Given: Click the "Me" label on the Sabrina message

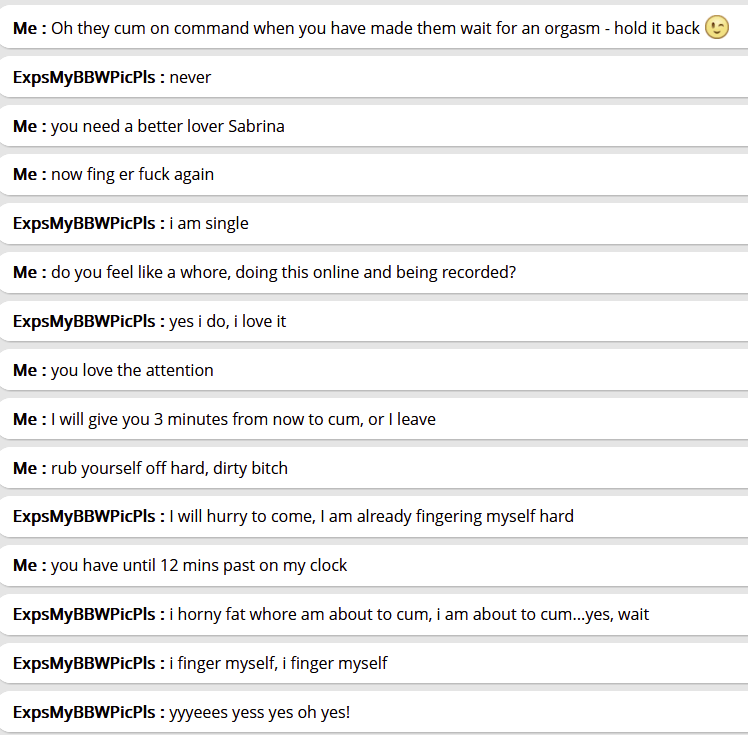Looking at the screenshot, I should (25, 126).
